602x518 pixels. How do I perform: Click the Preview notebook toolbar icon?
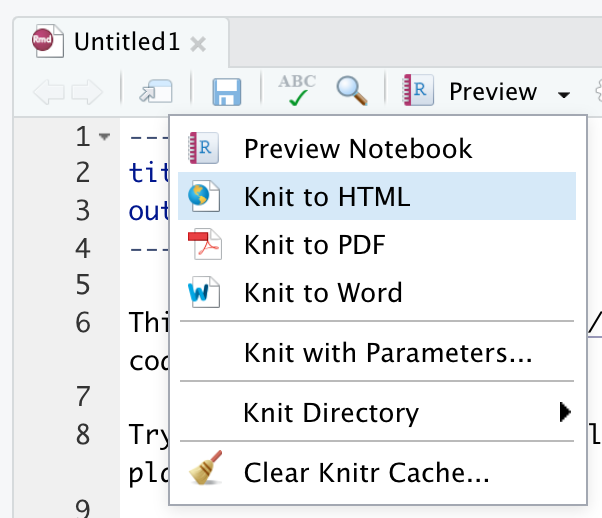tap(418, 90)
